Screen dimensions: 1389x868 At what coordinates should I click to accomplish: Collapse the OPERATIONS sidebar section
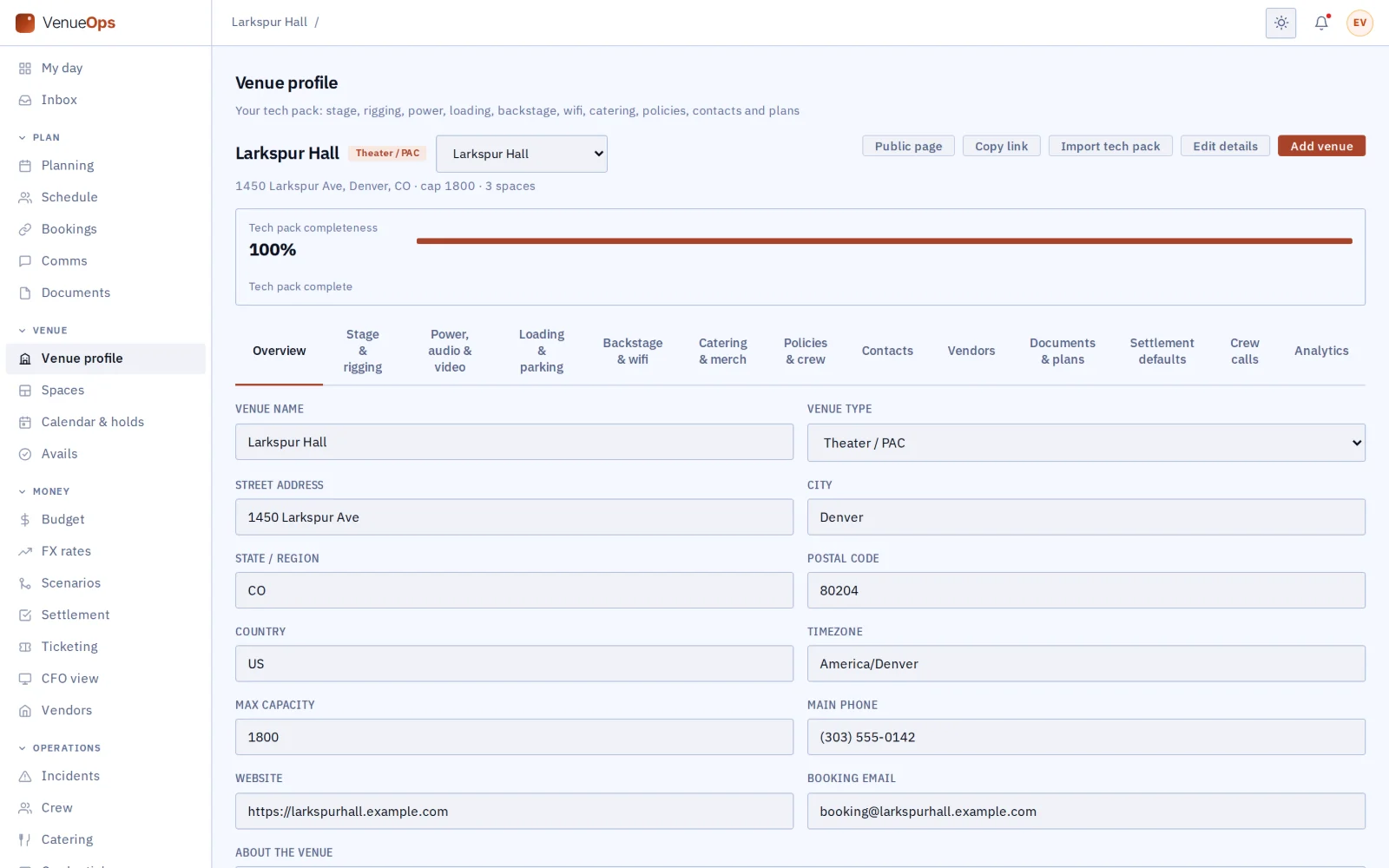tap(60, 748)
